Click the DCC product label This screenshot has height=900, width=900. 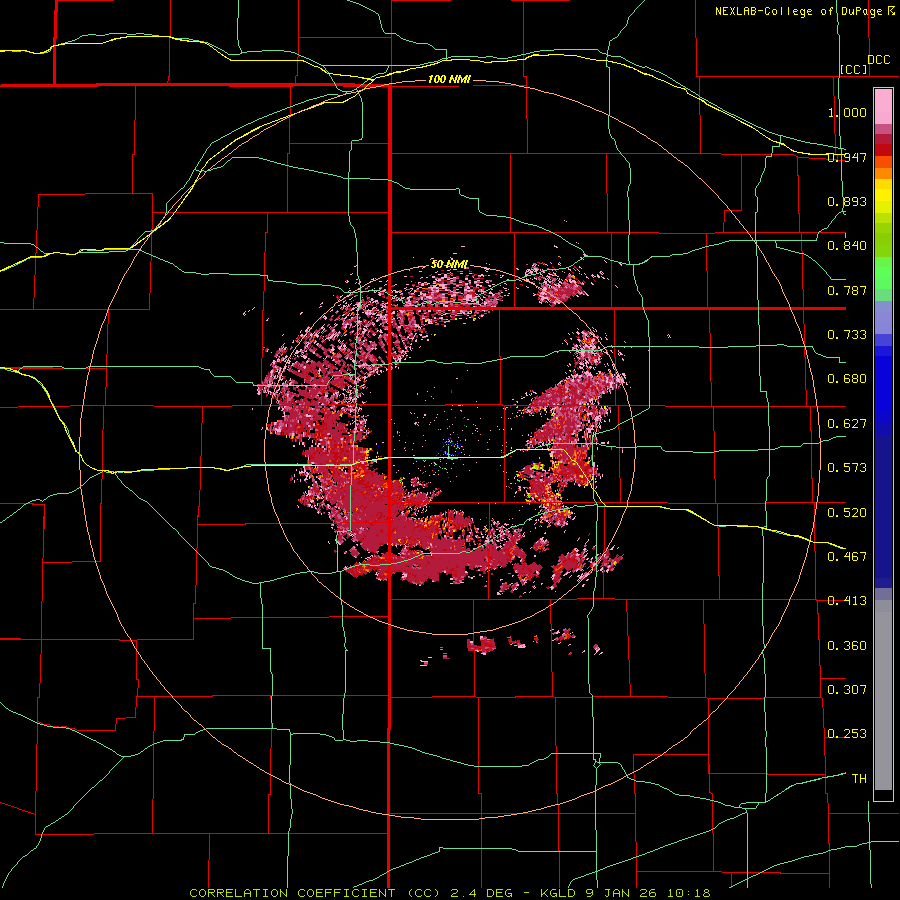click(878, 60)
